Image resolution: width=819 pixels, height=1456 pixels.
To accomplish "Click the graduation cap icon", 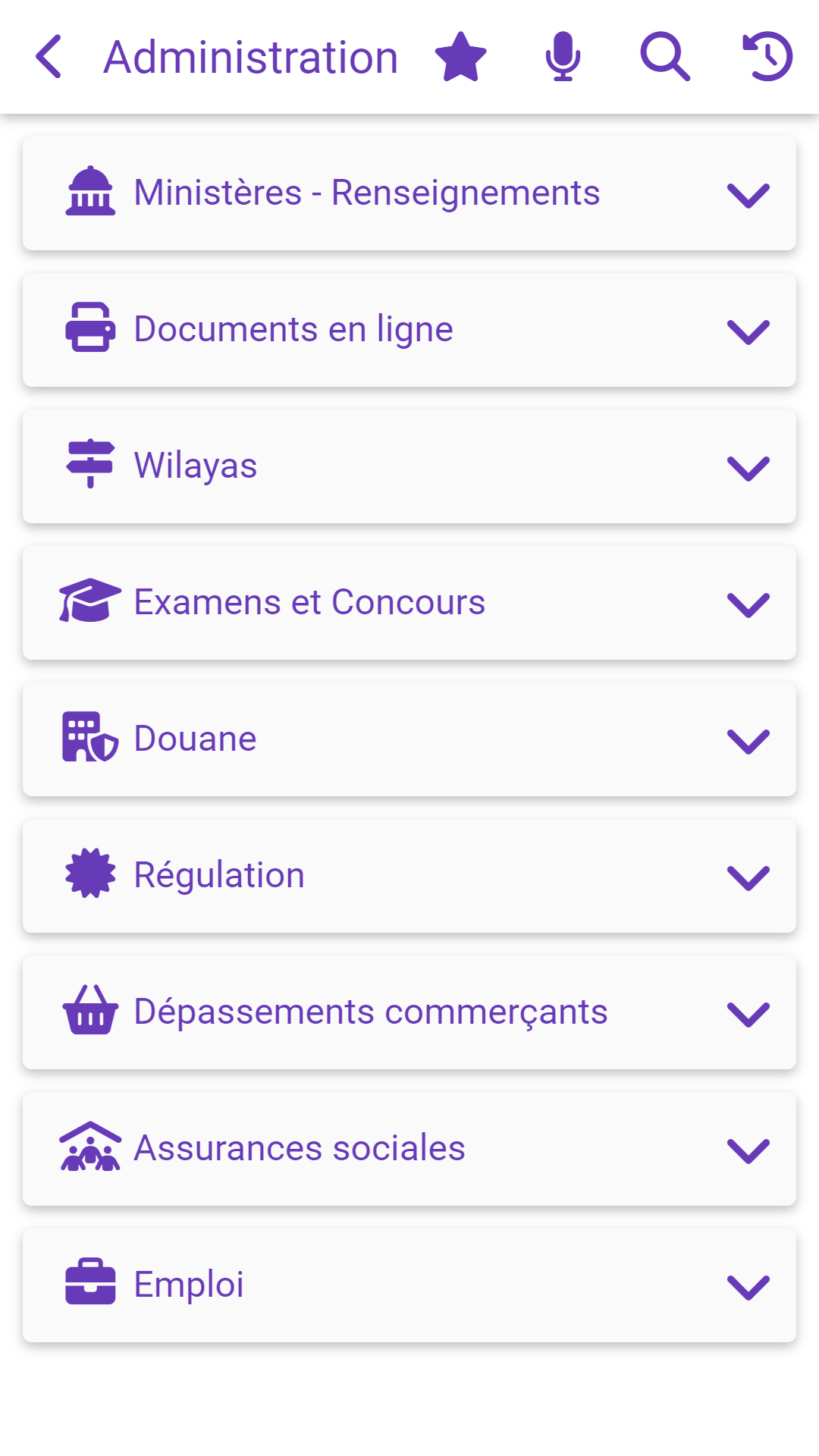I will [x=90, y=601].
